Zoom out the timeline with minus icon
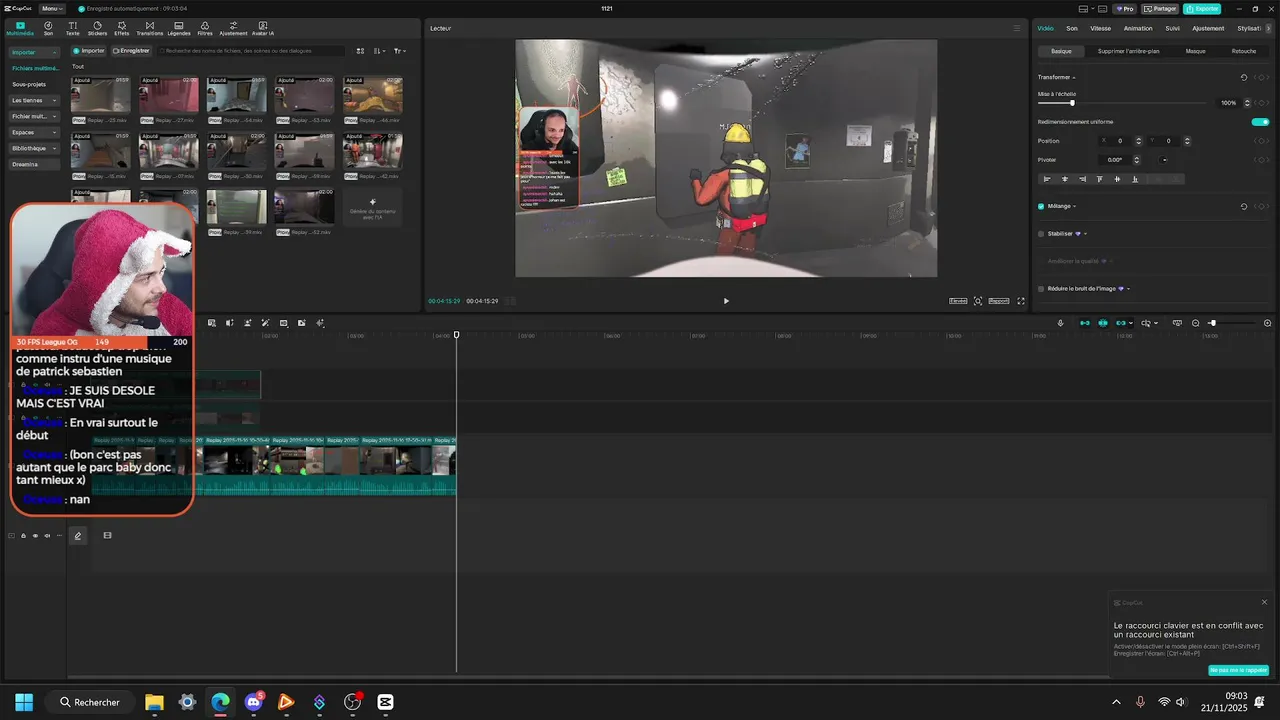The image size is (1280, 720). [x=1195, y=323]
